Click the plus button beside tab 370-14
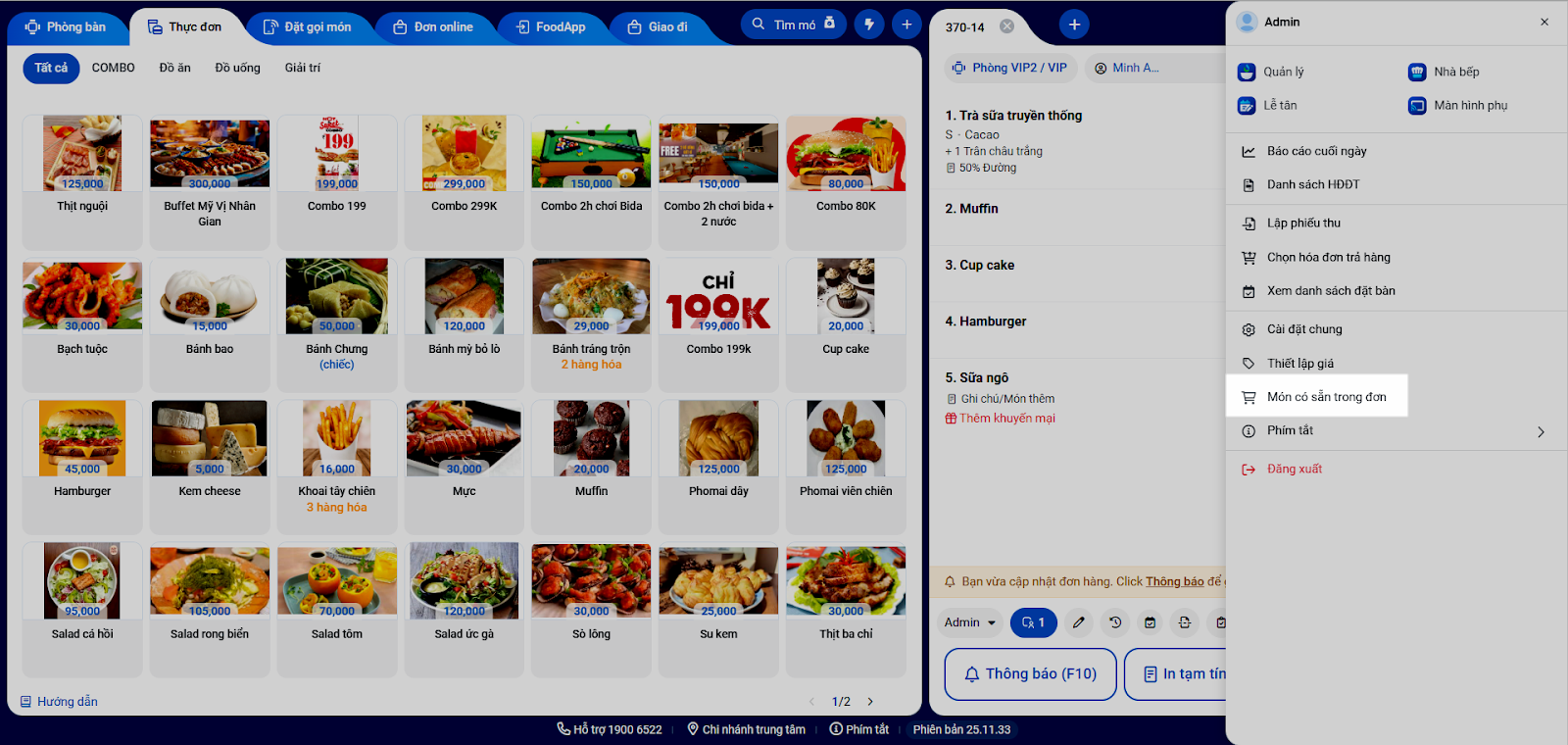 coord(1074,25)
